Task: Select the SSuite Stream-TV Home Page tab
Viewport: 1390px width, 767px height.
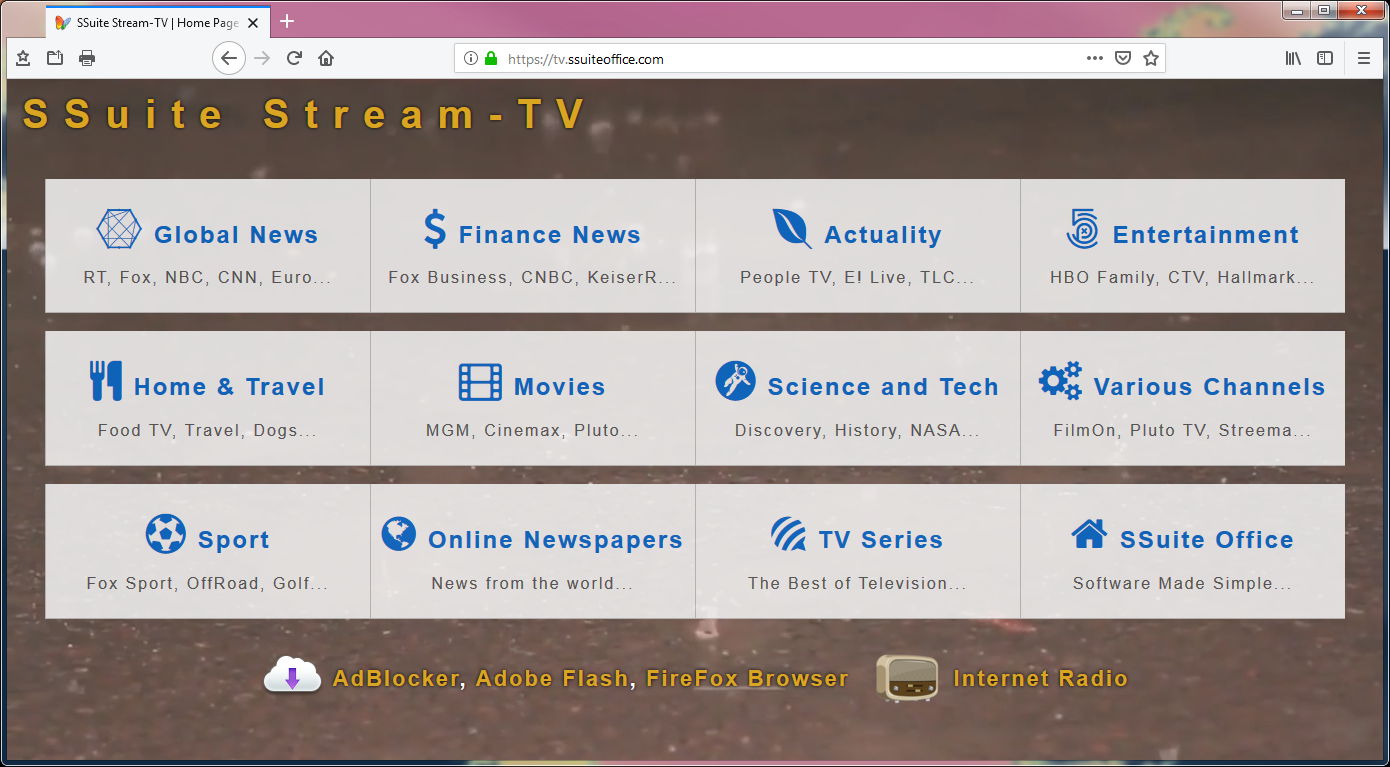Action: point(158,22)
